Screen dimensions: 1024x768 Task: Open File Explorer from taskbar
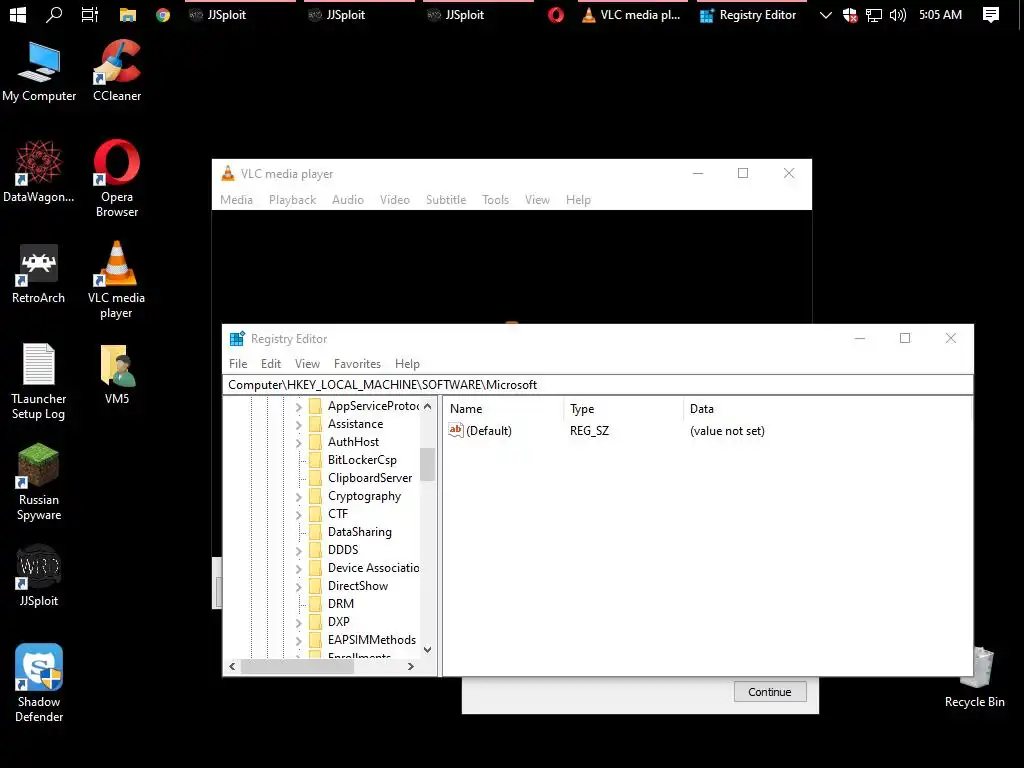point(127,14)
